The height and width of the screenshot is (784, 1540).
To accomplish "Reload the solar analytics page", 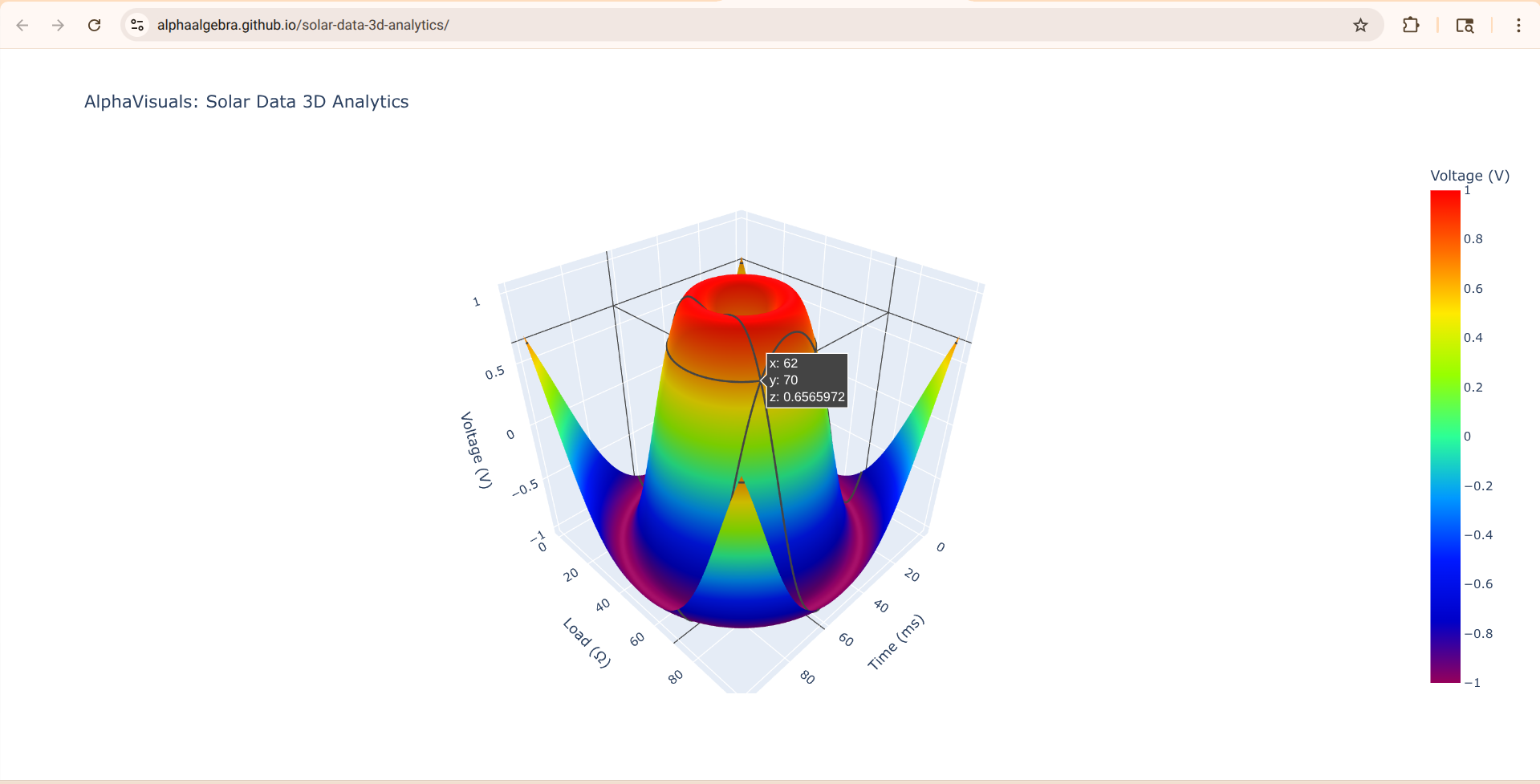I will (x=94, y=25).
